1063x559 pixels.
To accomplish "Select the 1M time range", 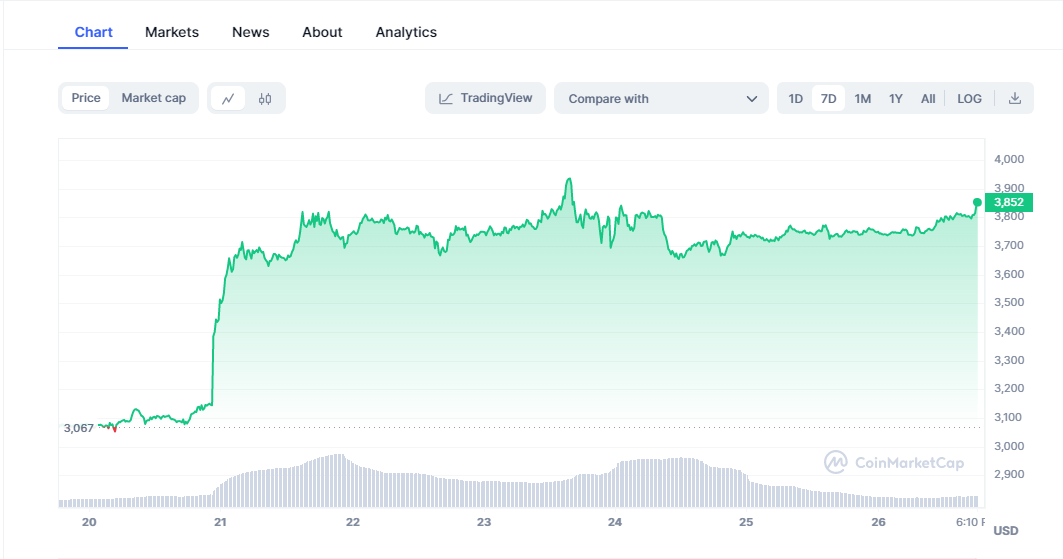I will pos(863,98).
